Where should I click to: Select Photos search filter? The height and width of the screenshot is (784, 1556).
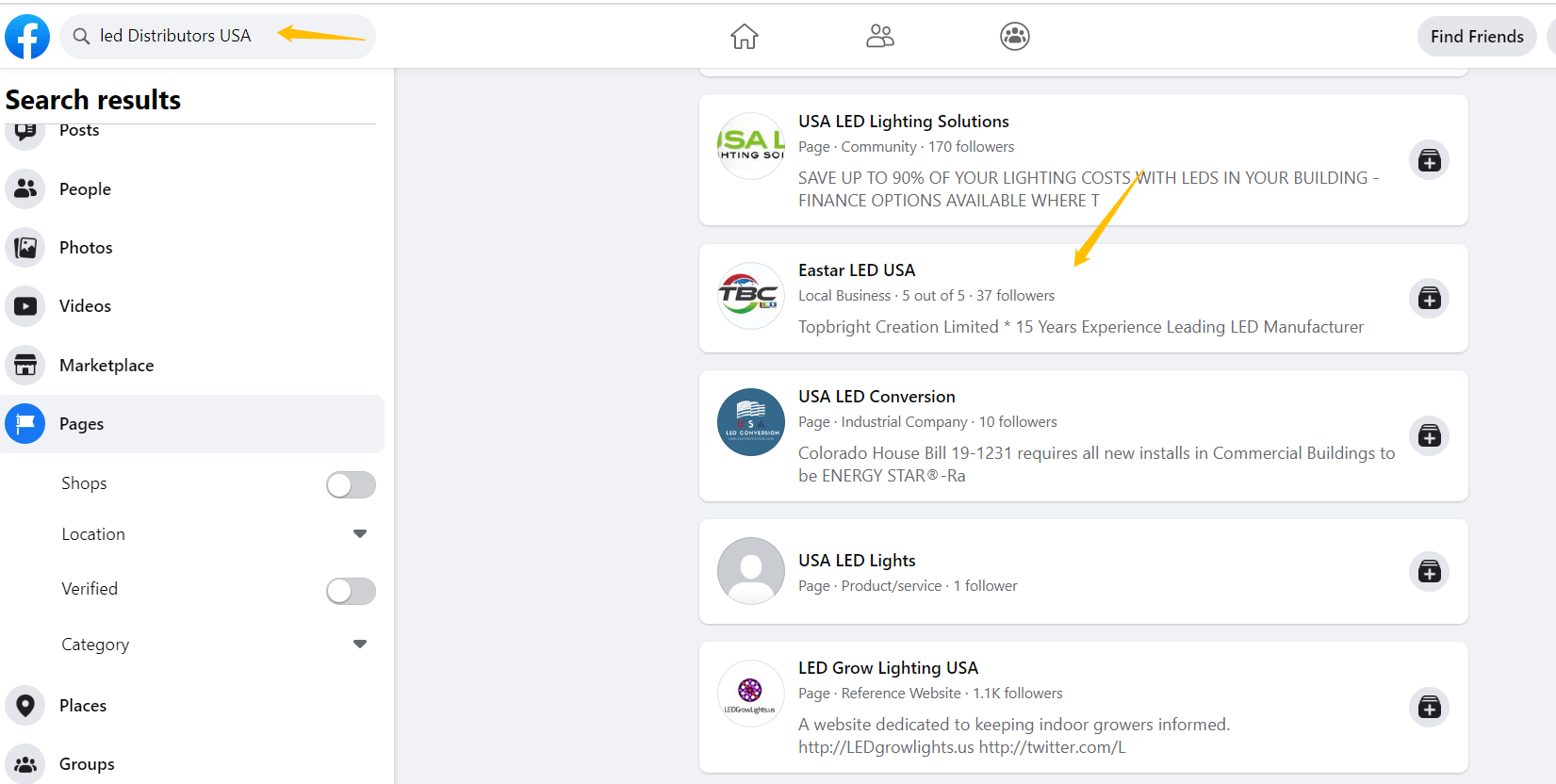(x=192, y=248)
